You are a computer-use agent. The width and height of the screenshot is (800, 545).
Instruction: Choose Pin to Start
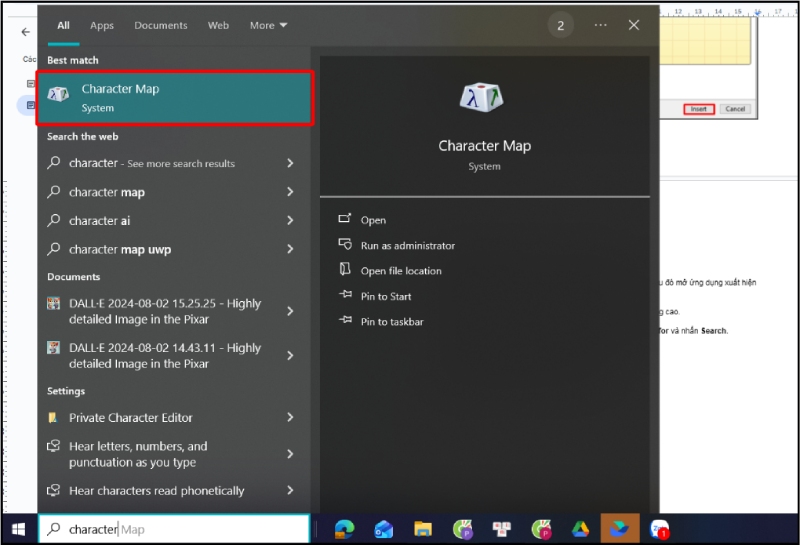(386, 296)
